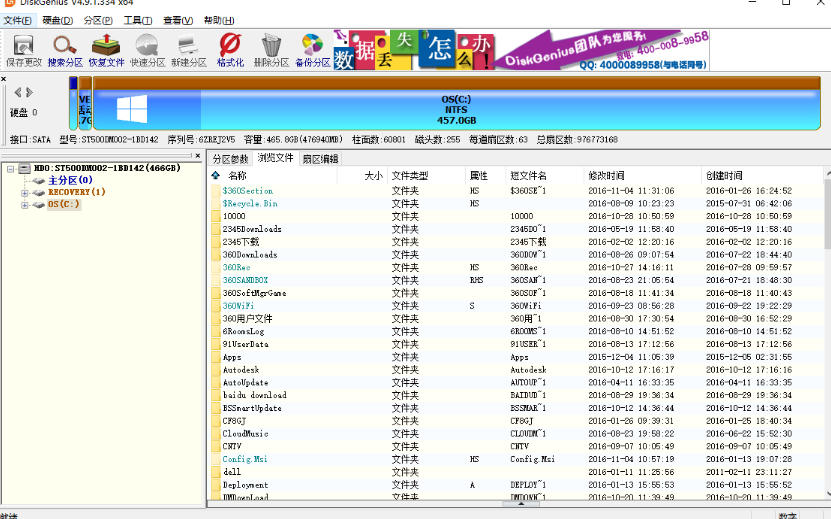Viewport: 831px width, 519px height.
Task: Sort by Created Time (创建时间) column
Action: tap(724, 175)
